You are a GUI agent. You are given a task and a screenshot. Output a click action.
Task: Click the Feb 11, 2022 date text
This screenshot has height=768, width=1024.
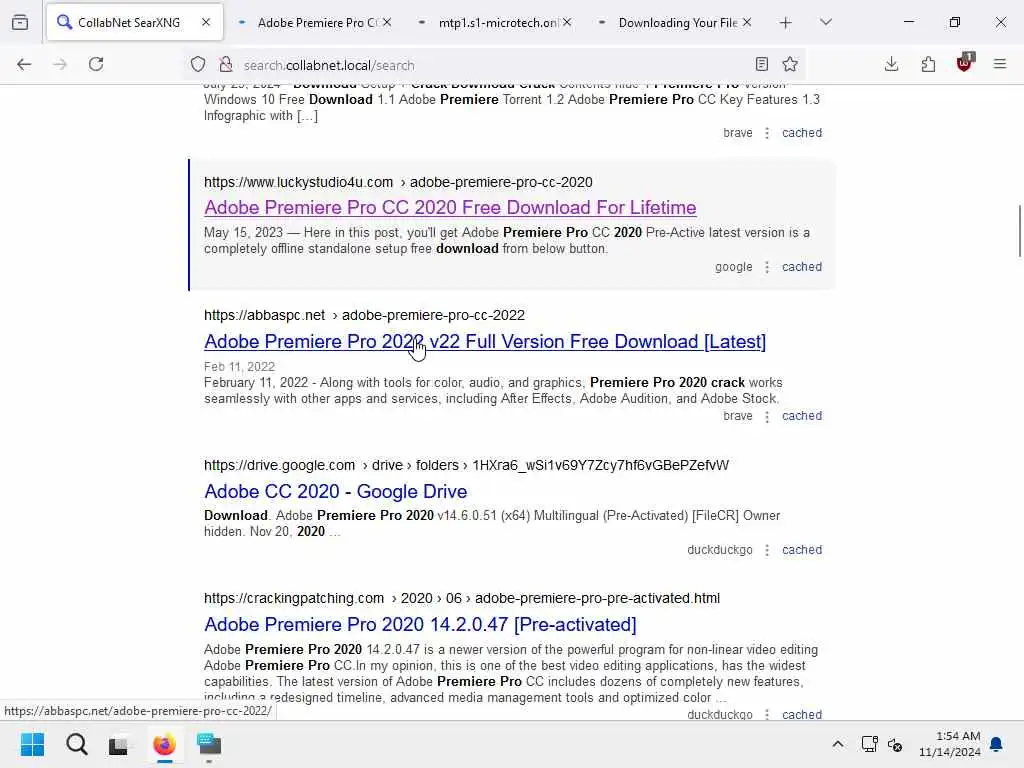click(x=239, y=366)
